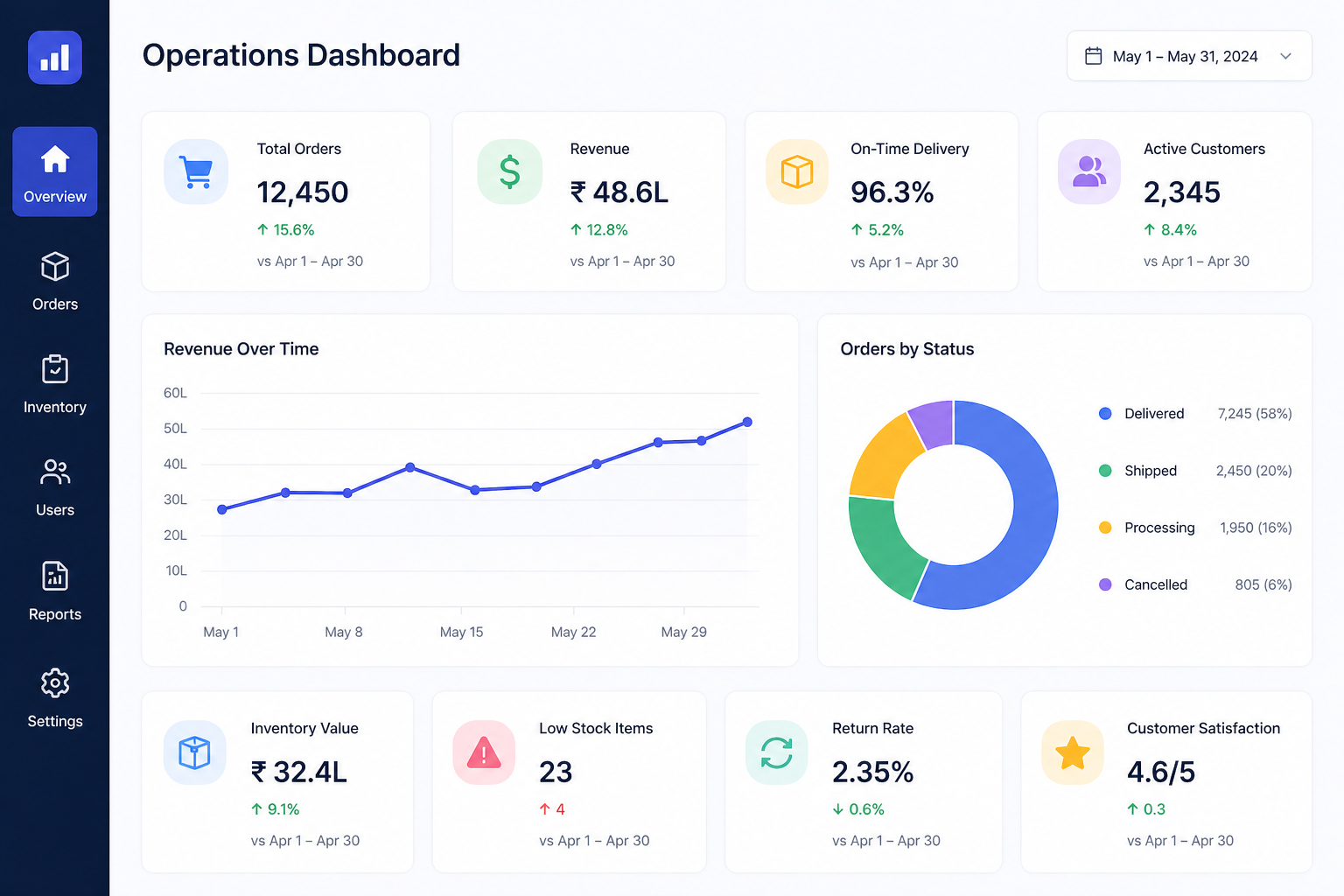Click the yellow Processing donut segment
Screen dimensions: 1344x896
(883, 458)
